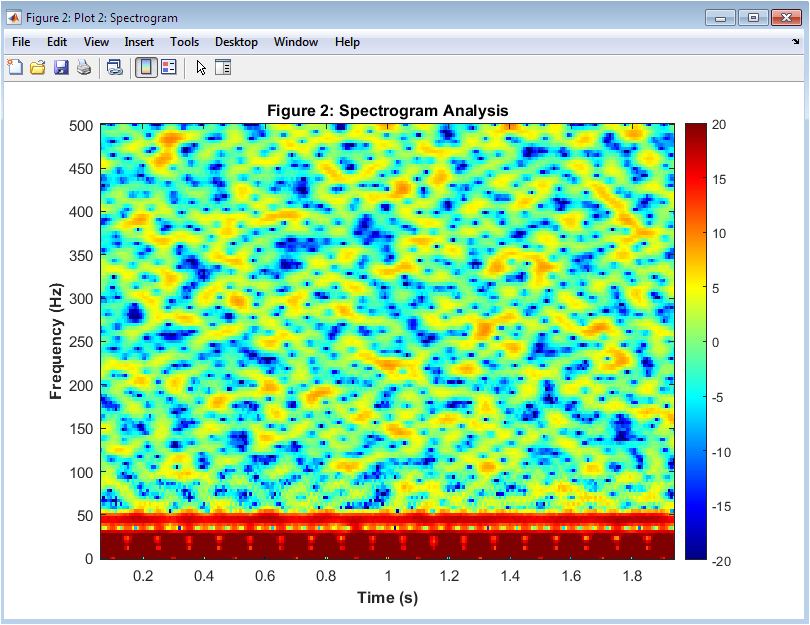Open the Property Inspector panel icon

(222, 67)
